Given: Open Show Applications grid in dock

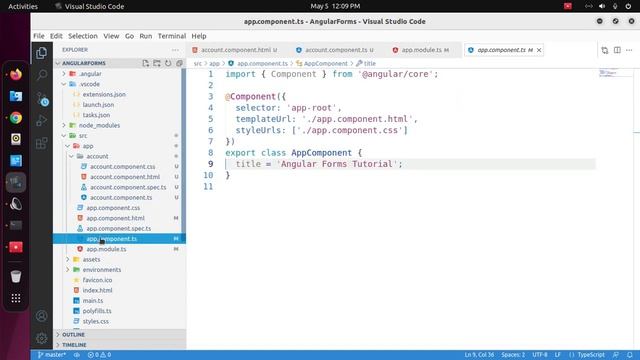Looking at the screenshot, I should click(x=16, y=298).
